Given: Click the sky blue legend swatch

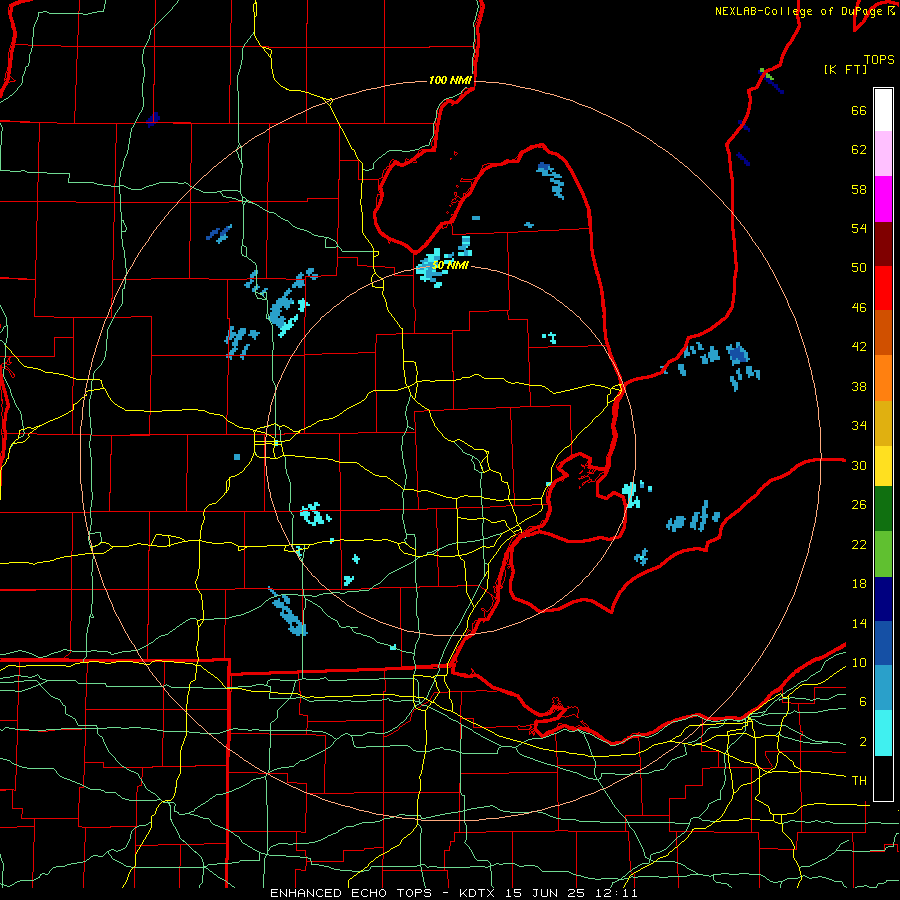Looking at the screenshot, I should pyautogui.click(x=883, y=688).
